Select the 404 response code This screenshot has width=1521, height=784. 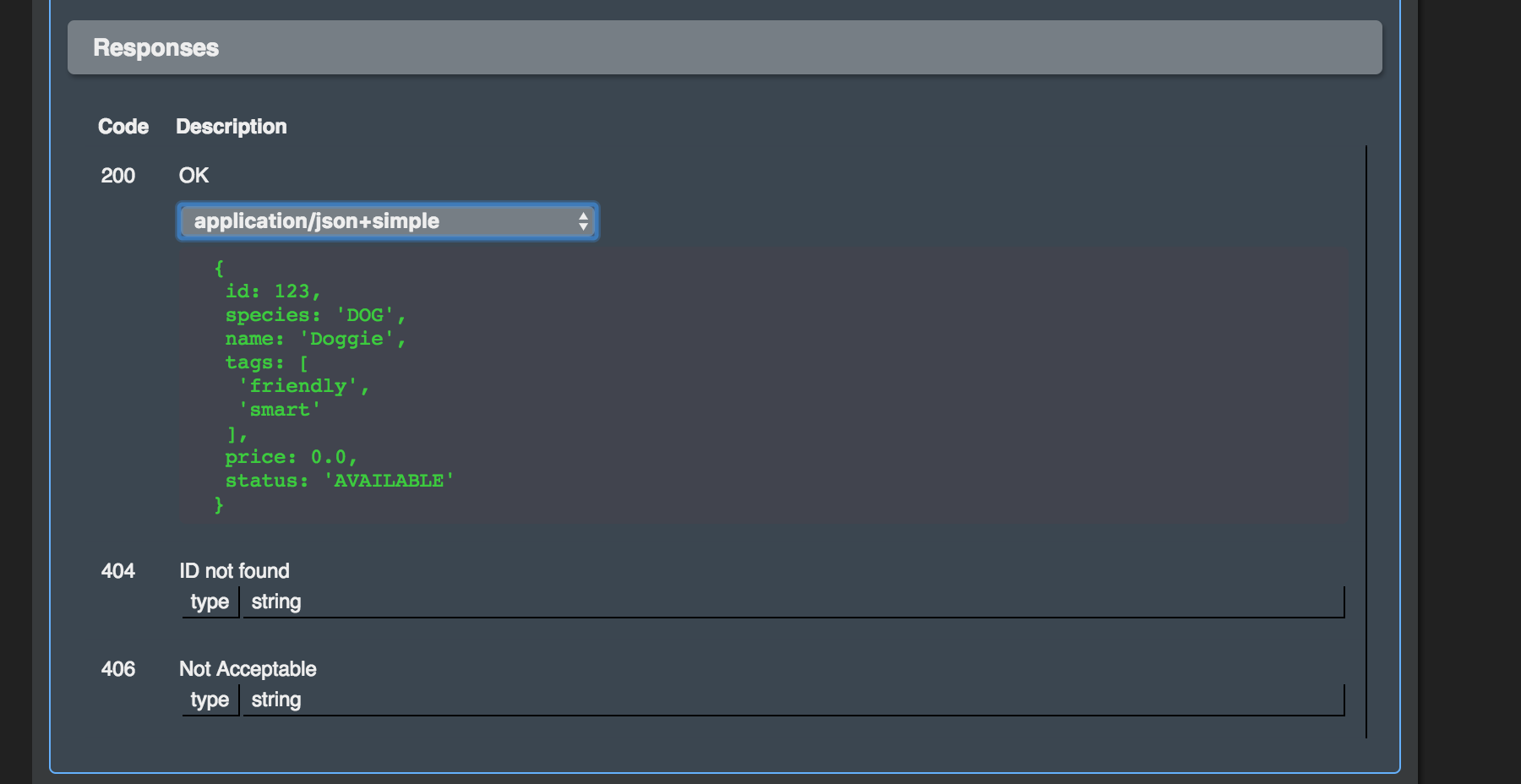tap(118, 571)
